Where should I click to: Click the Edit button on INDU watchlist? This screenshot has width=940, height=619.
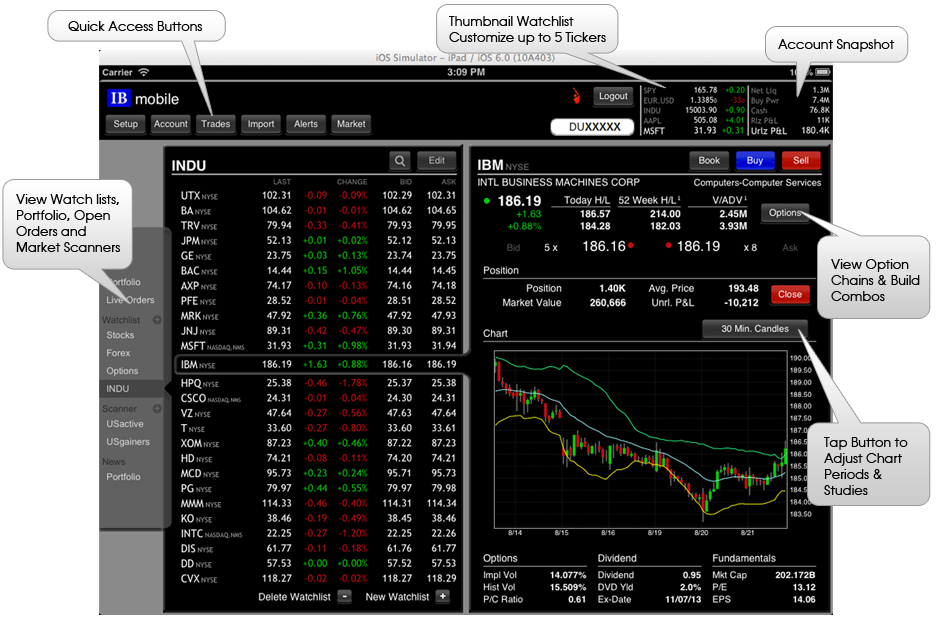tap(436, 161)
